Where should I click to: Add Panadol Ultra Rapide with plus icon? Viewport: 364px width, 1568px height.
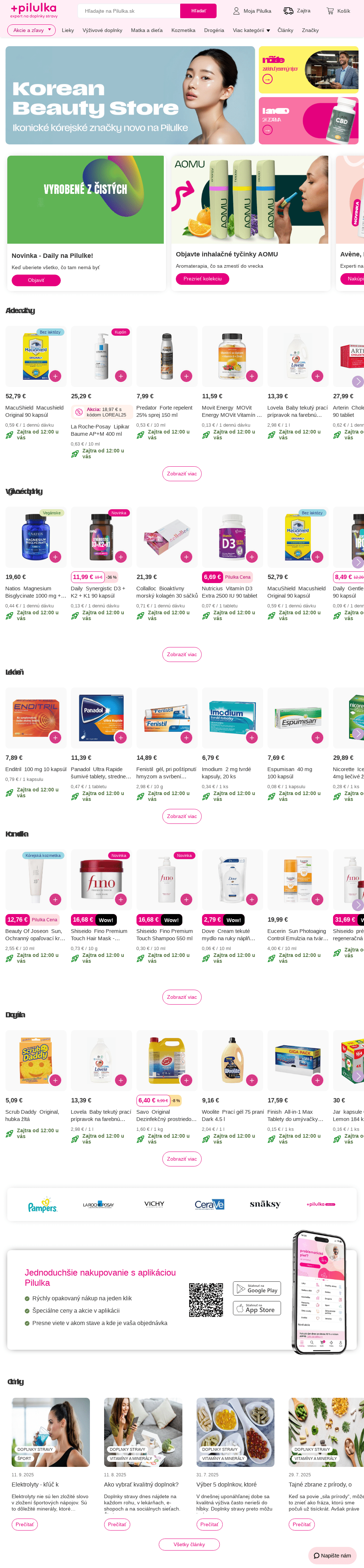point(121,738)
